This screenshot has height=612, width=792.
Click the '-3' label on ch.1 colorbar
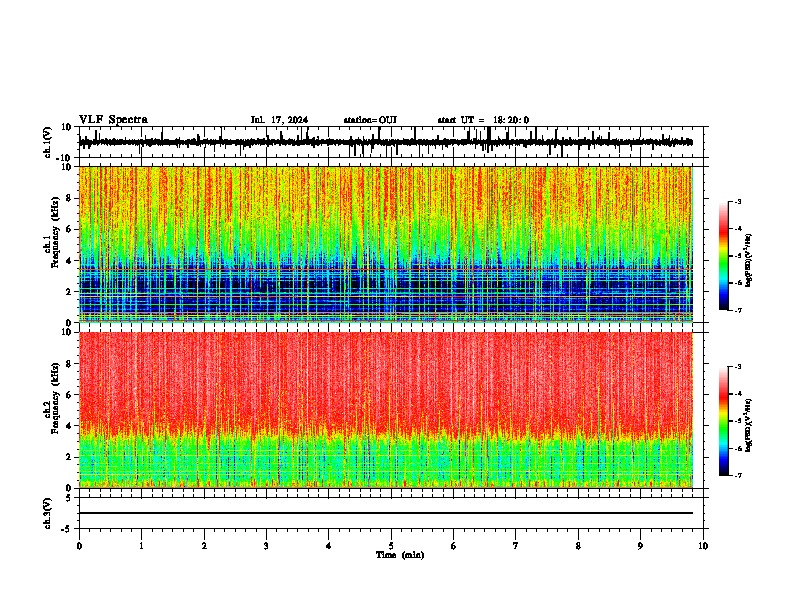pos(738,202)
